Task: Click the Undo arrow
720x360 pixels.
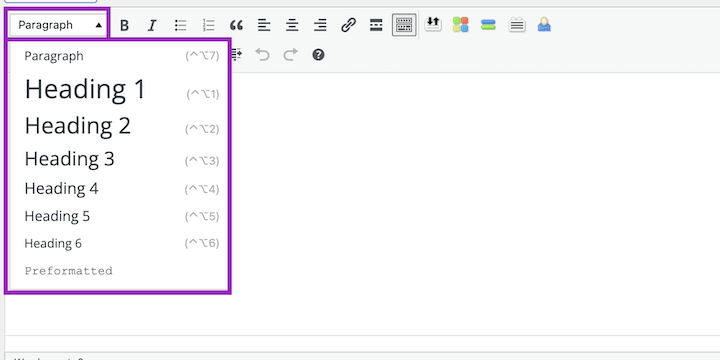Action: click(x=262, y=55)
